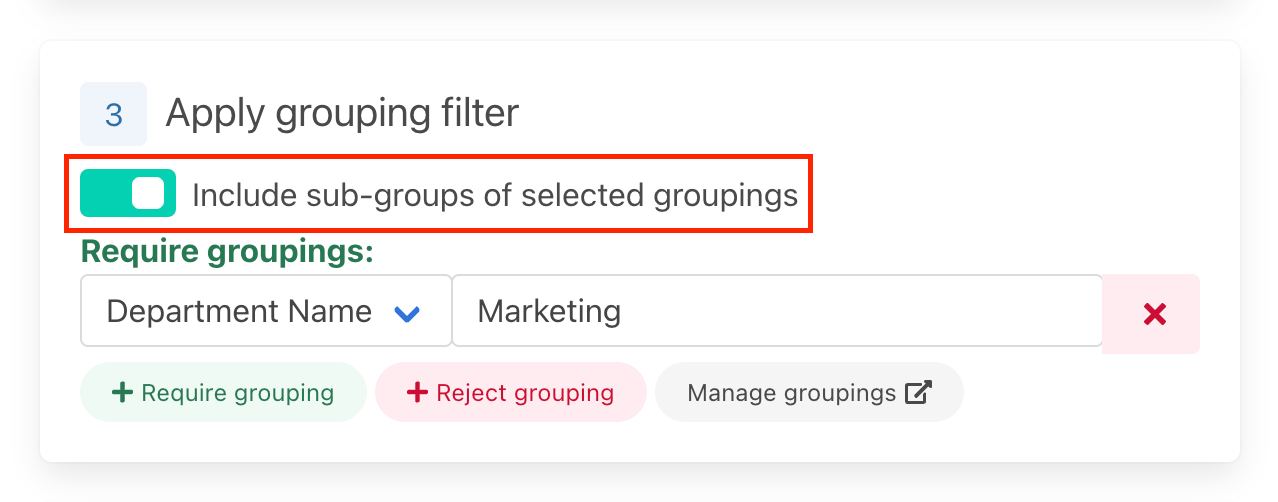1278x502 pixels.
Task: Click the green "Require groupings:" label
Action: click(227, 252)
